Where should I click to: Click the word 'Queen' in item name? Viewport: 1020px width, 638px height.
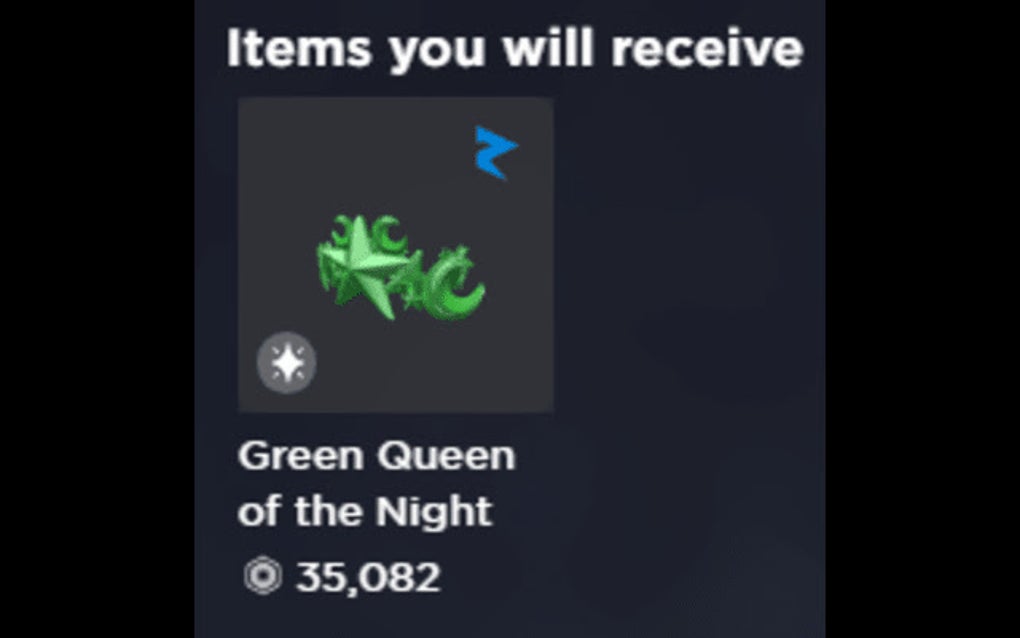coord(446,456)
